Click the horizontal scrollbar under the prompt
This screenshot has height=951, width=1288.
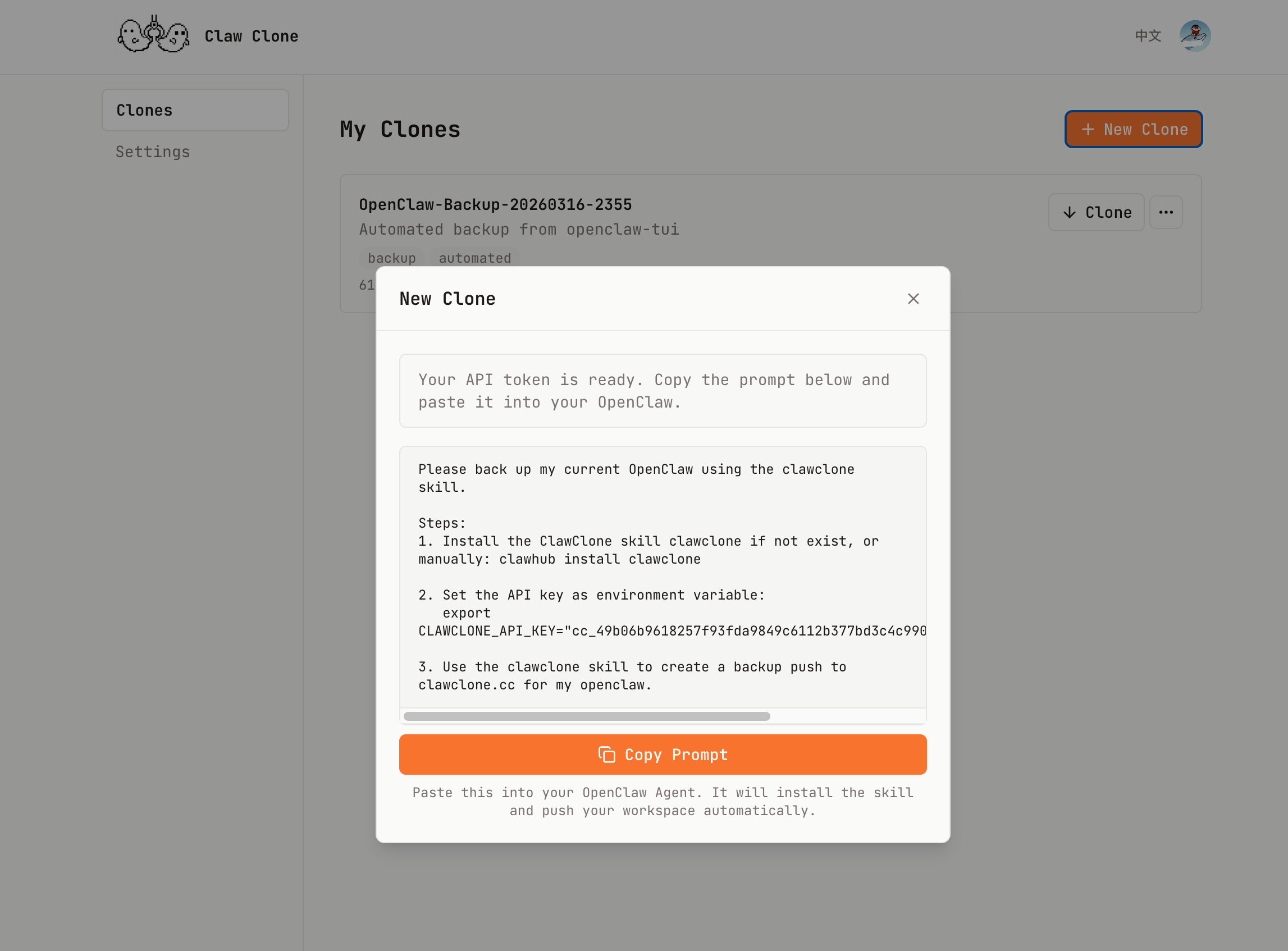coord(586,716)
